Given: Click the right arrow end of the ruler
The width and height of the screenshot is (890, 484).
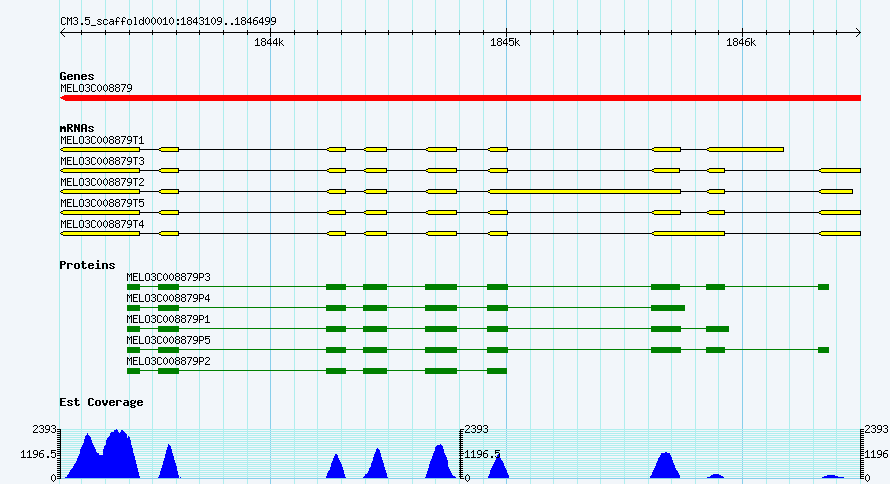Looking at the screenshot, I should click(858, 33).
